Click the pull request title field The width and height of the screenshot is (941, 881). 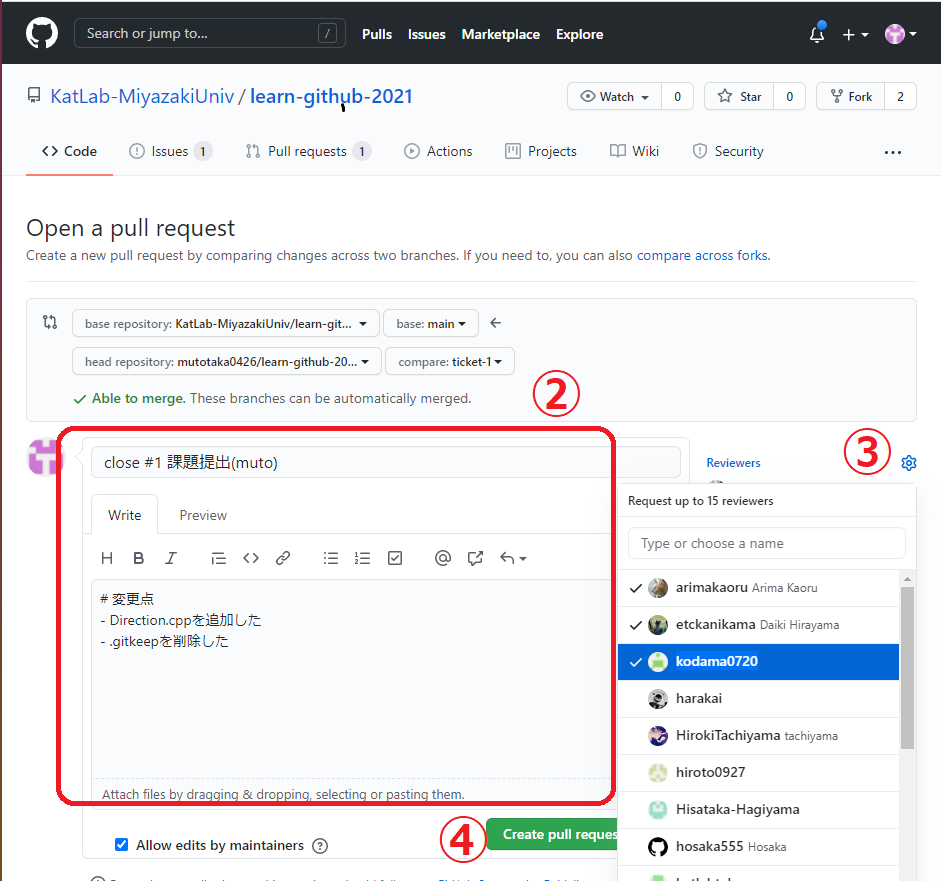pos(385,462)
